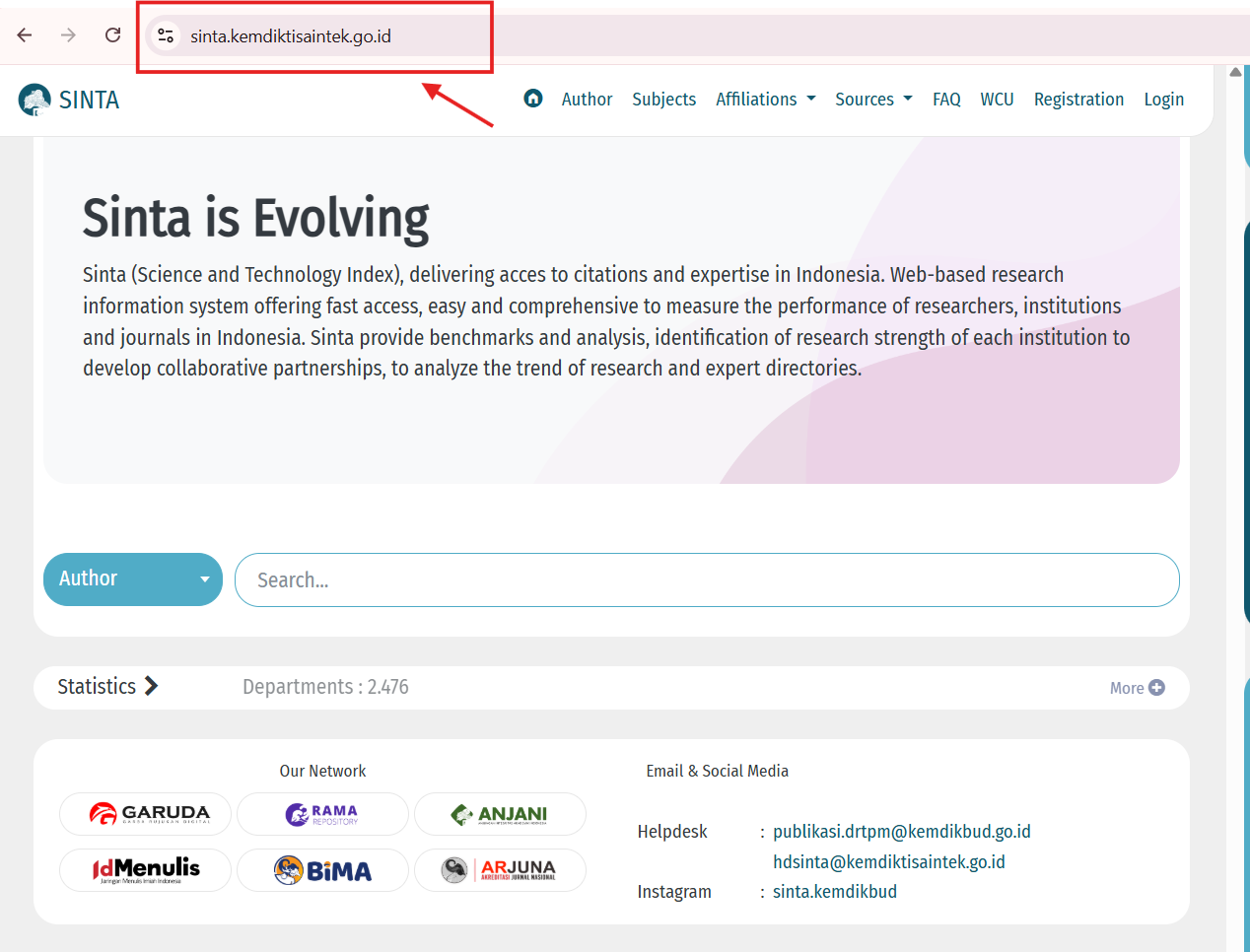The height and width of the screenshot is (952, 1250).
Task: Click the Statistics chevron arrow
Action: 151,686
